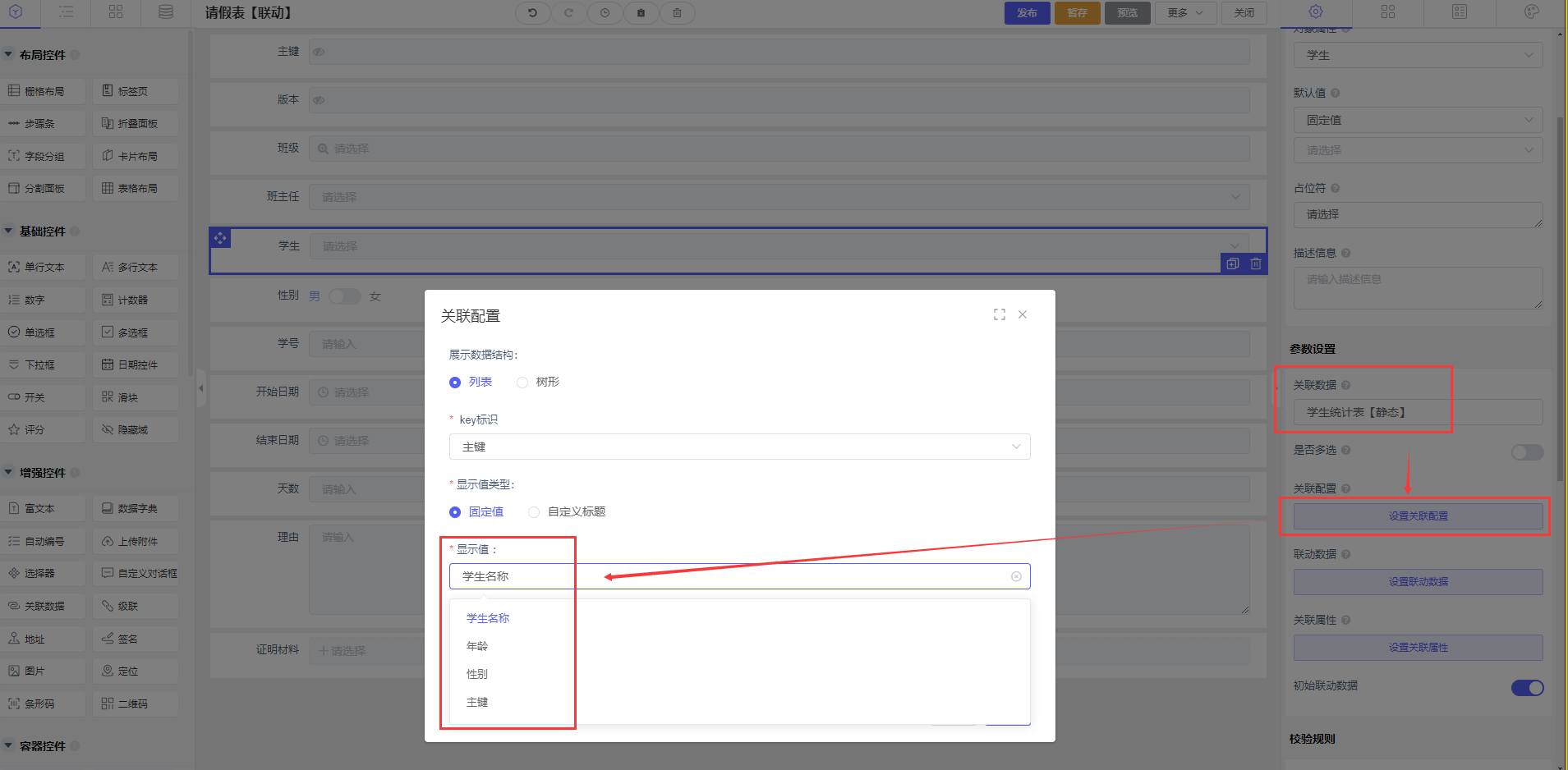
Task: Open the 请选择 dropdown under 固定值
Action: pyautogui.click(x=1418, y=150)
